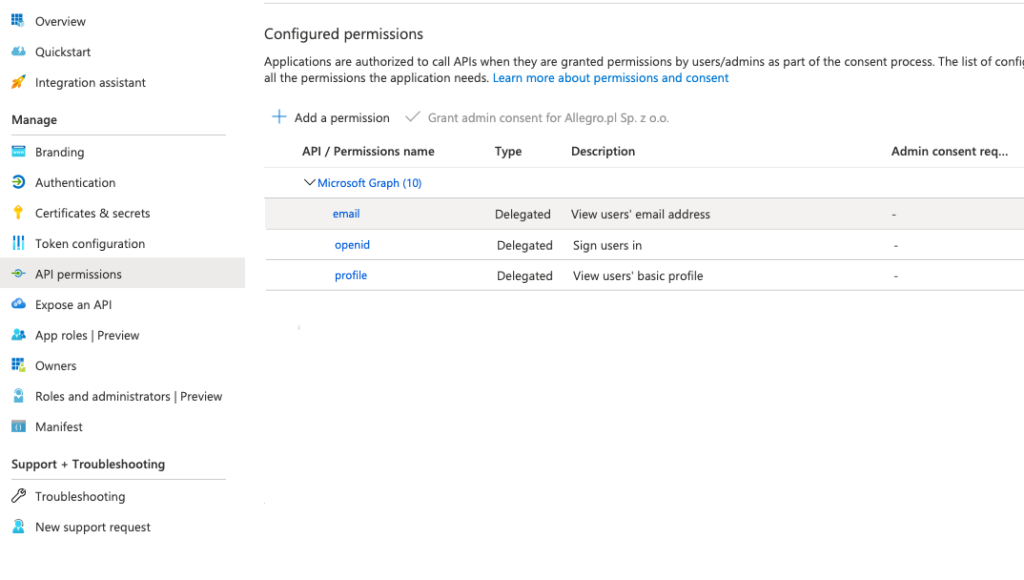The image size is (1024, 580).
Task: Click the Troubleshooting wrench icon
Action: click(x=18, y=497)
